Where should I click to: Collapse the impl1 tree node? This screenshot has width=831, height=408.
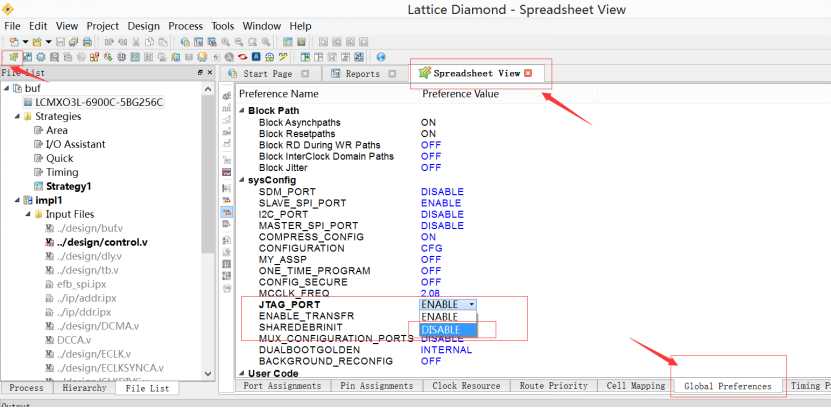[x=17, y=200]
